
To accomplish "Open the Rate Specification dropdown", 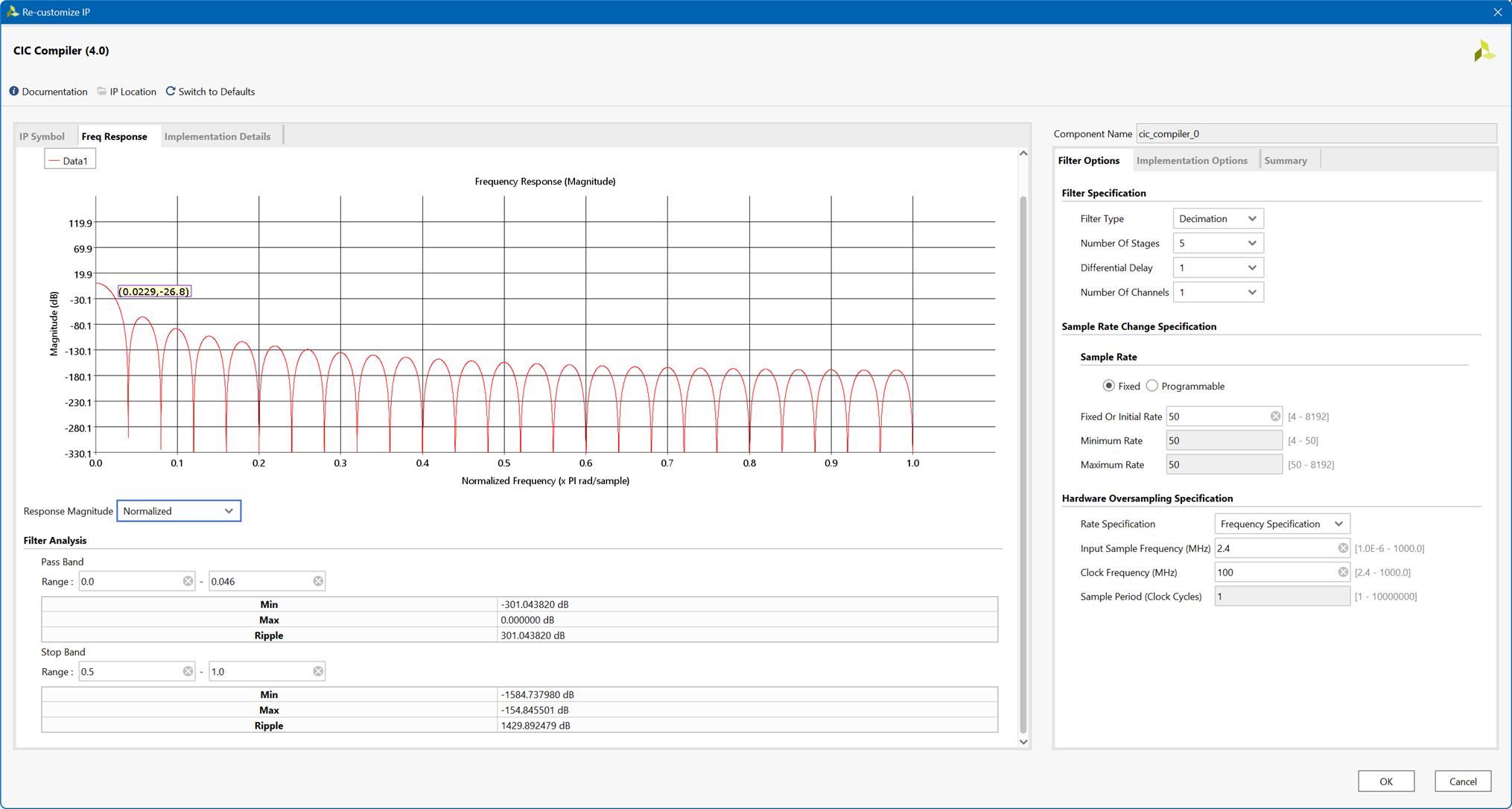I will [x=1282, y=524].
